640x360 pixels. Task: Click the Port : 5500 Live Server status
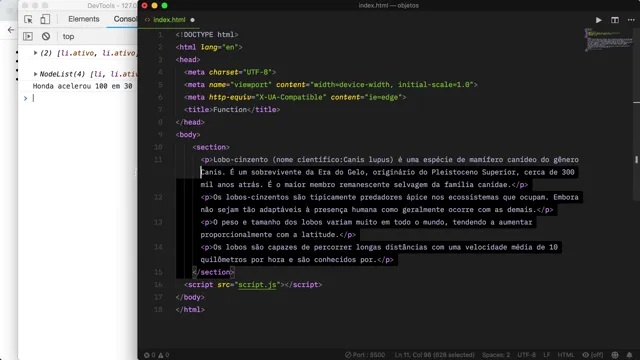point(365,355)
